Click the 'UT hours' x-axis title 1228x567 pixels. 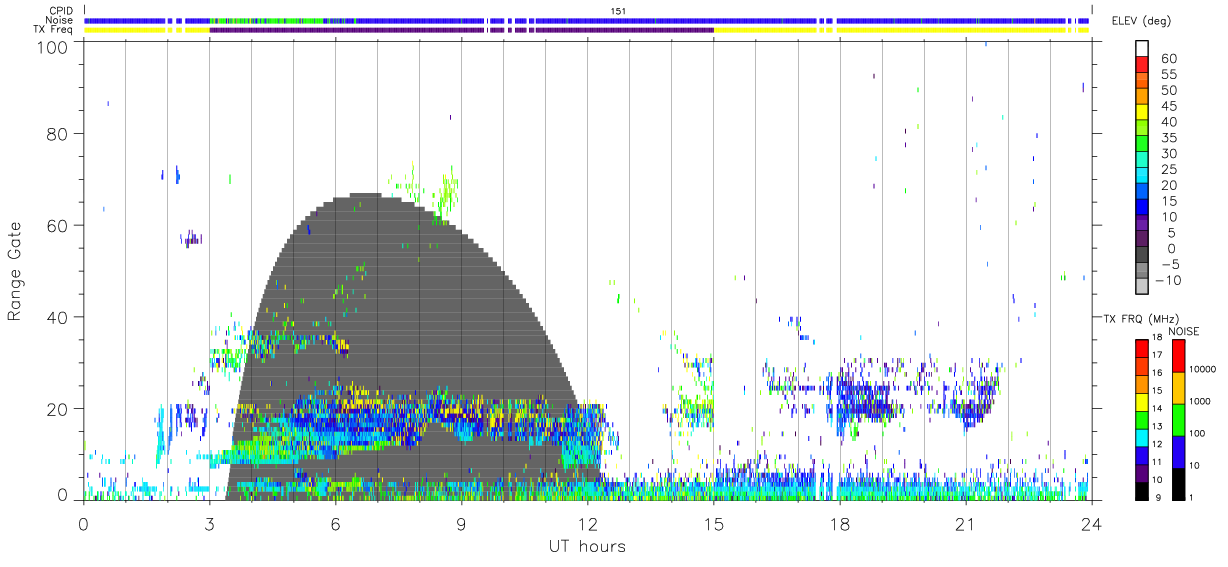[586, 546]
